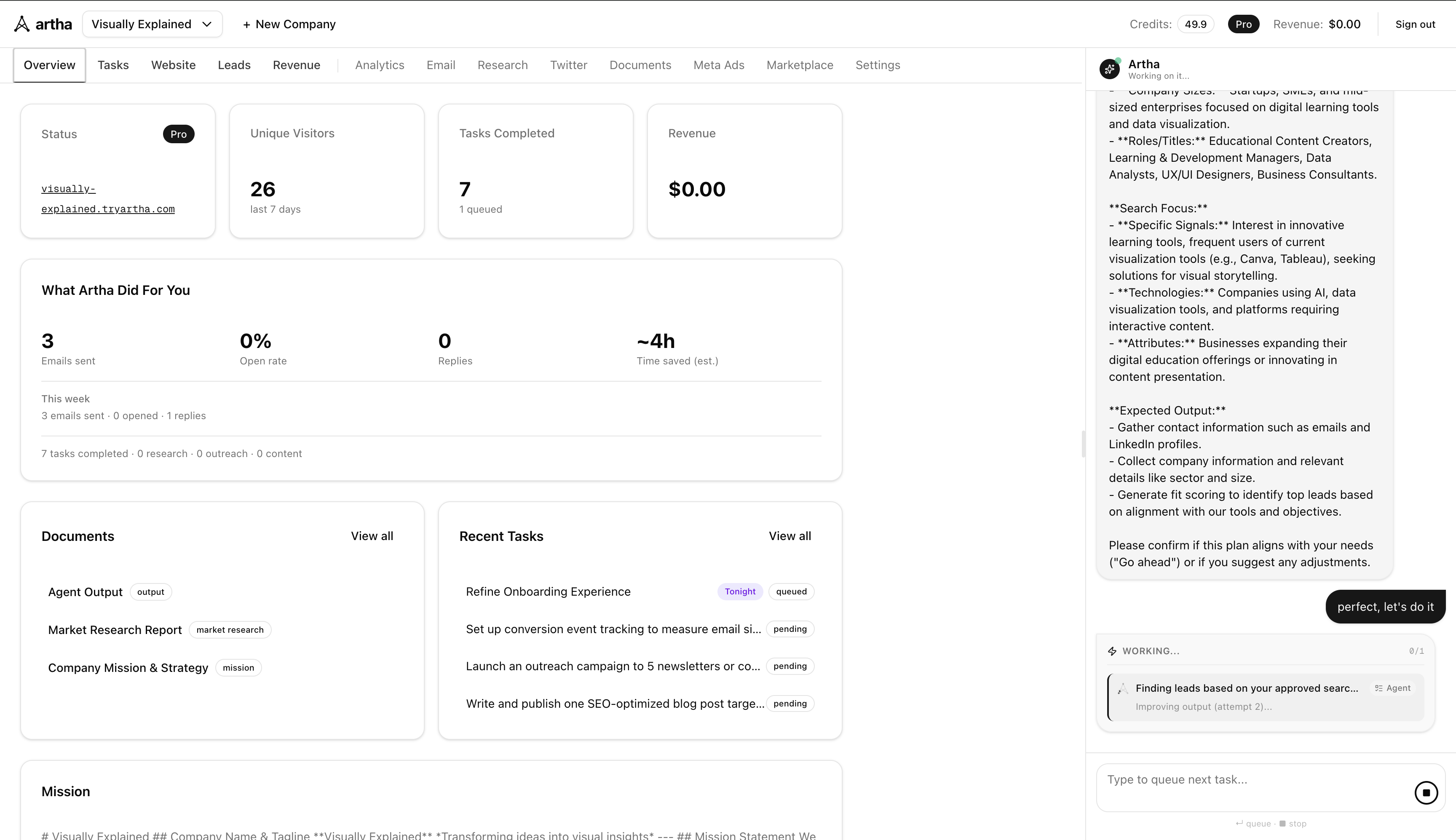Open the Meta Ads tab

tap(718, 65)
